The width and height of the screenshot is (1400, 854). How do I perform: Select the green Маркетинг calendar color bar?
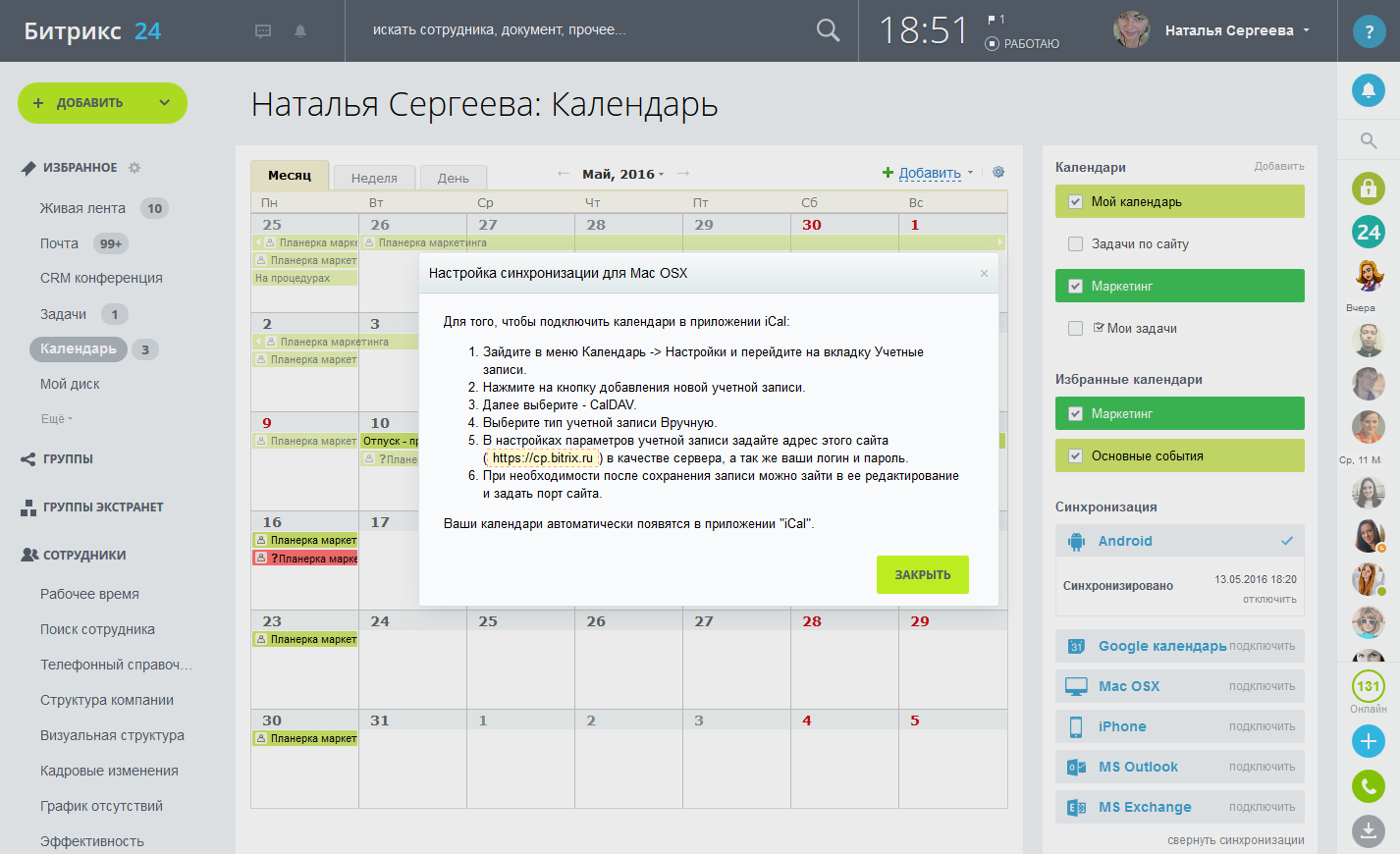pos(1179,286)
